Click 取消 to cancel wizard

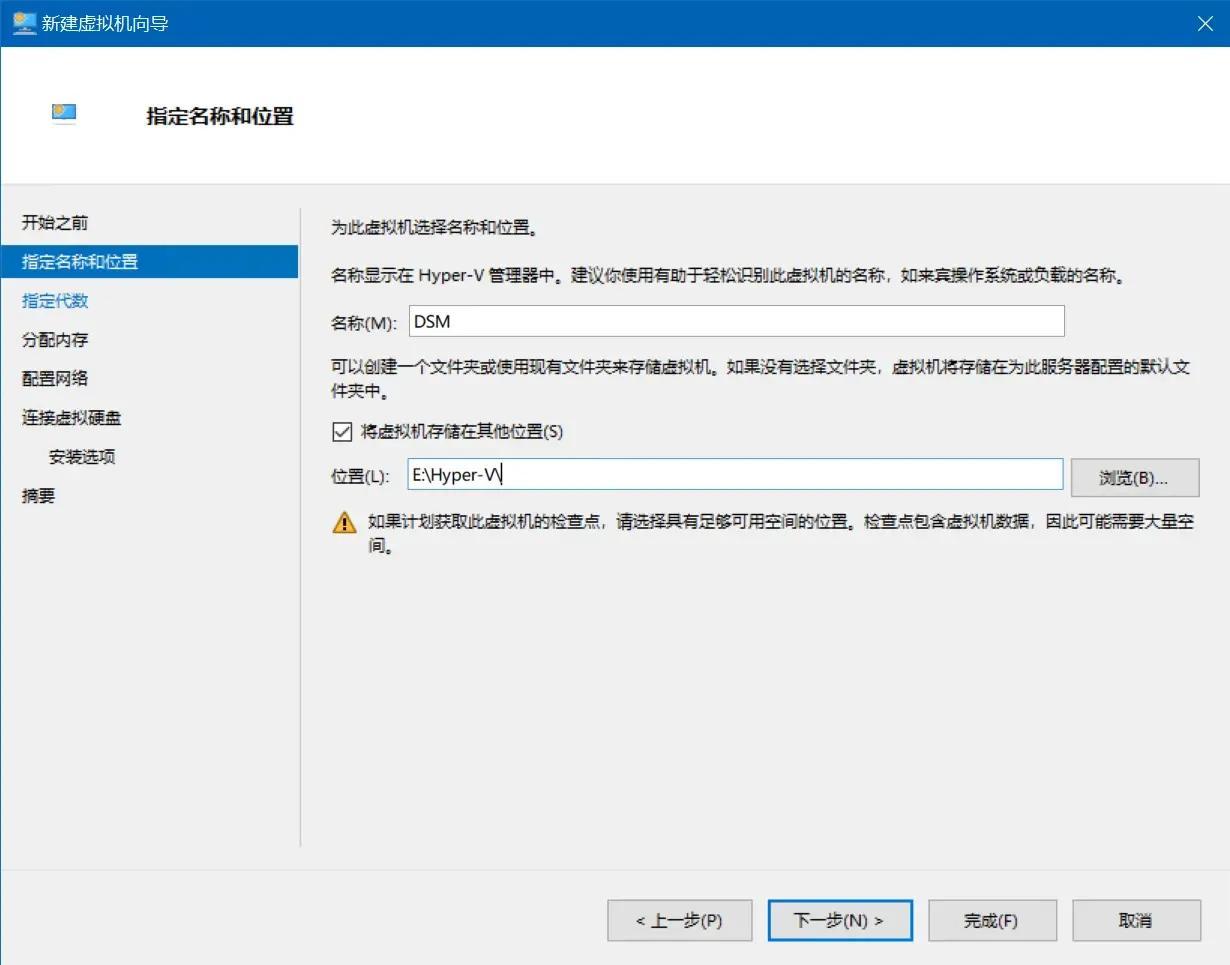click(1136, 921)
